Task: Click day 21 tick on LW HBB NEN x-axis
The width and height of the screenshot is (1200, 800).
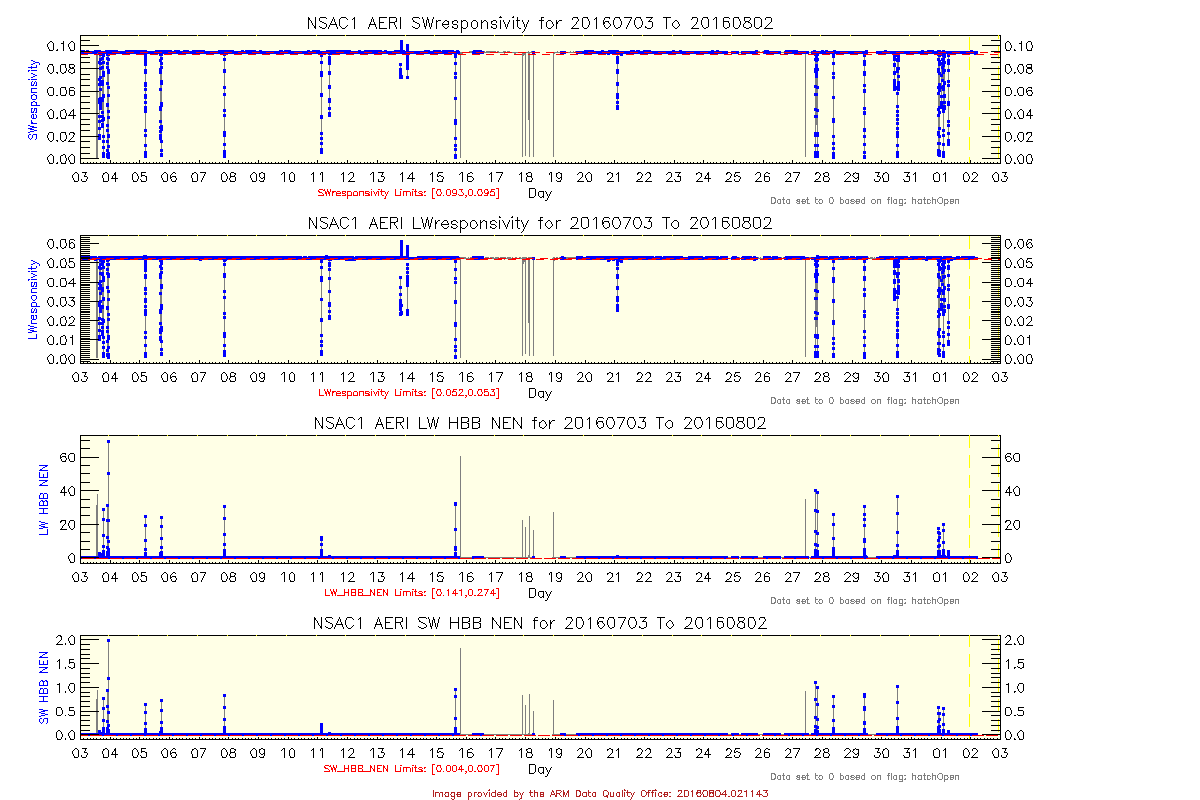Action: pos(614,577)
